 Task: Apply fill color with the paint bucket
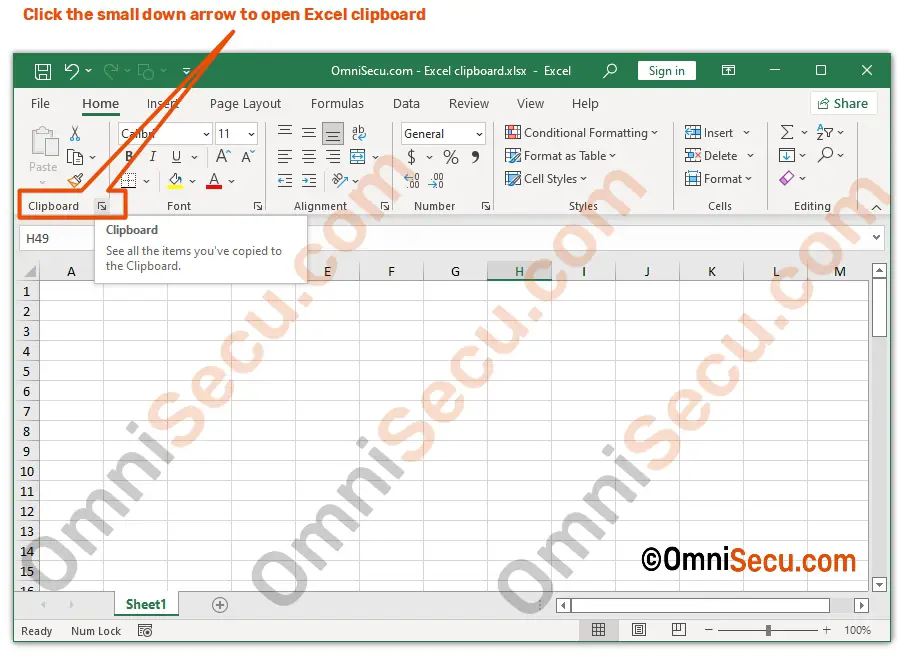click(x=176, y=181)
